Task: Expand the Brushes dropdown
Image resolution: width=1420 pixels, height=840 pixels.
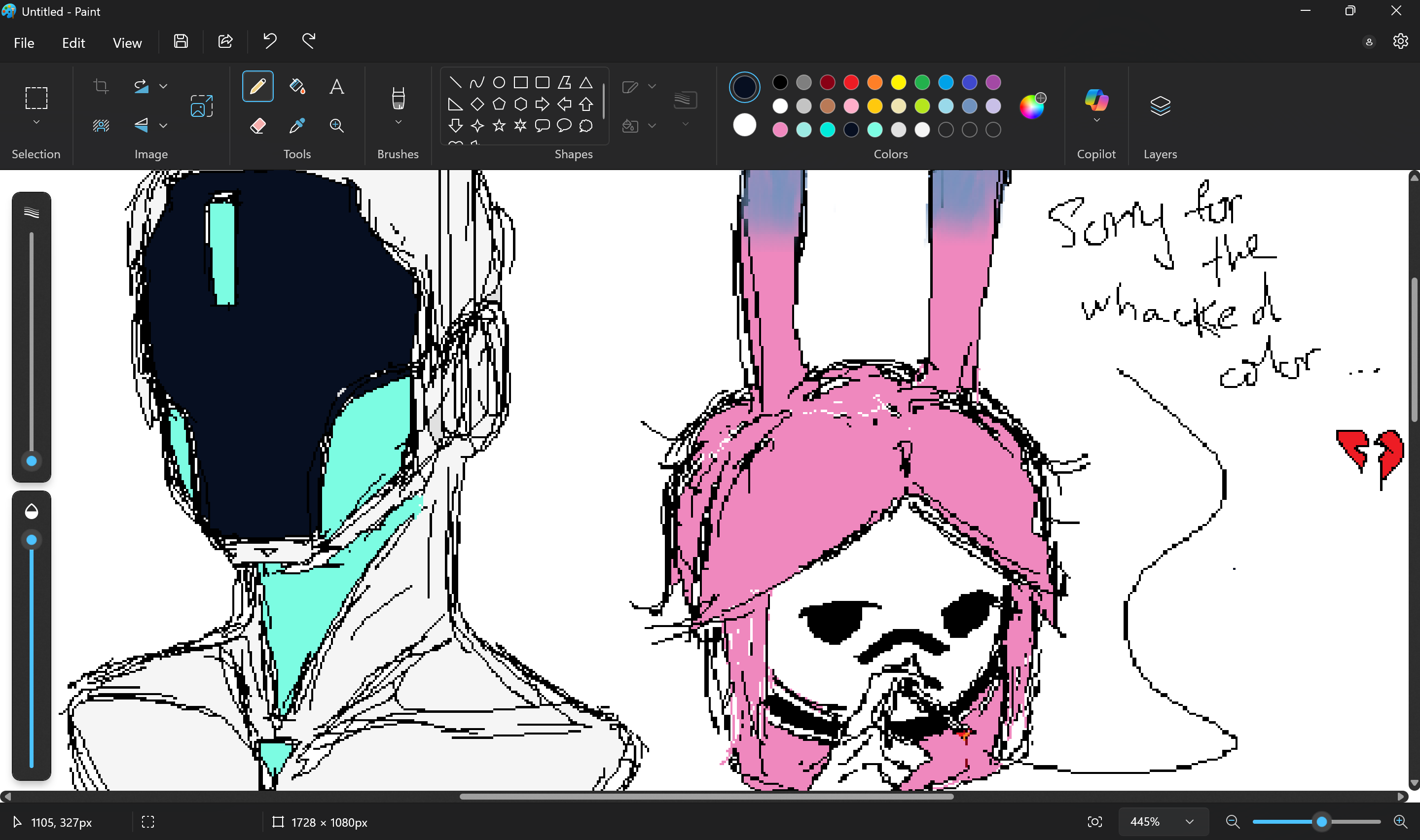Action: (398, 122)
